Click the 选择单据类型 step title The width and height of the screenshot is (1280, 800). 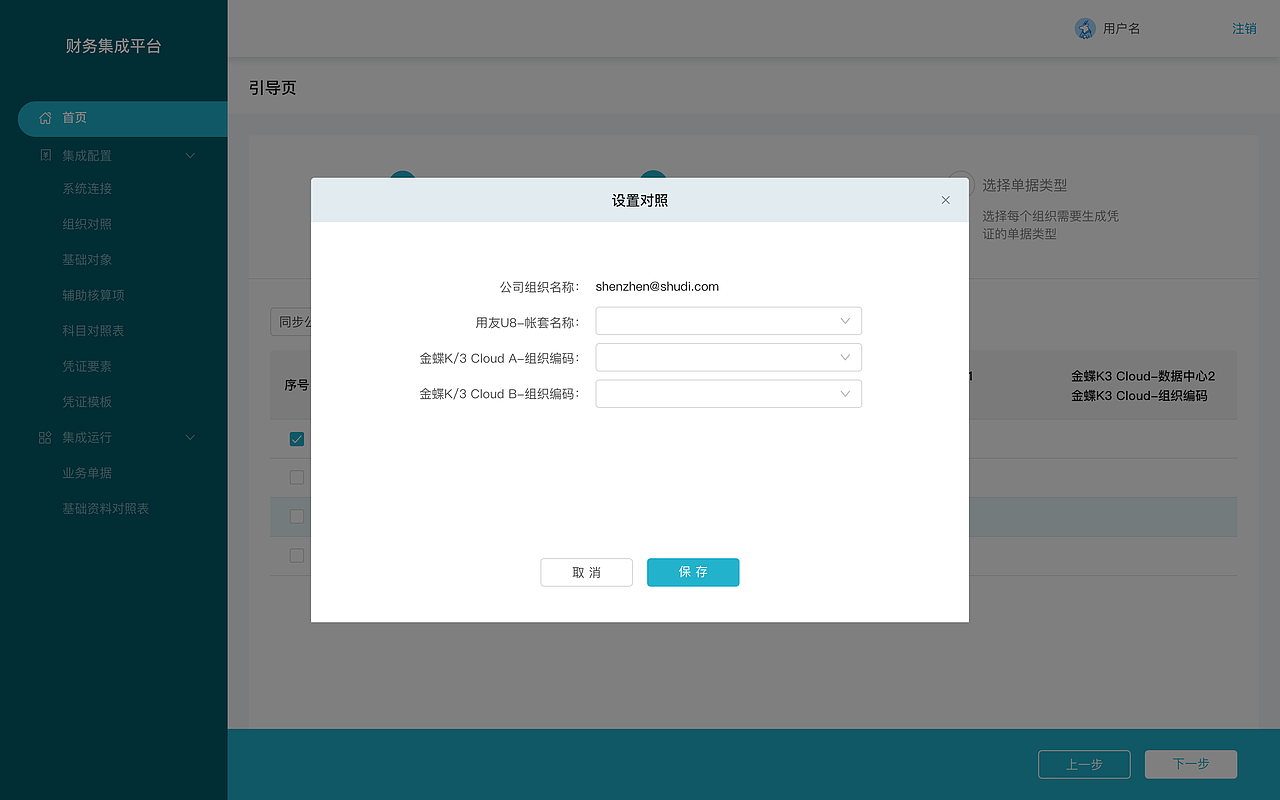[1024, 185]
